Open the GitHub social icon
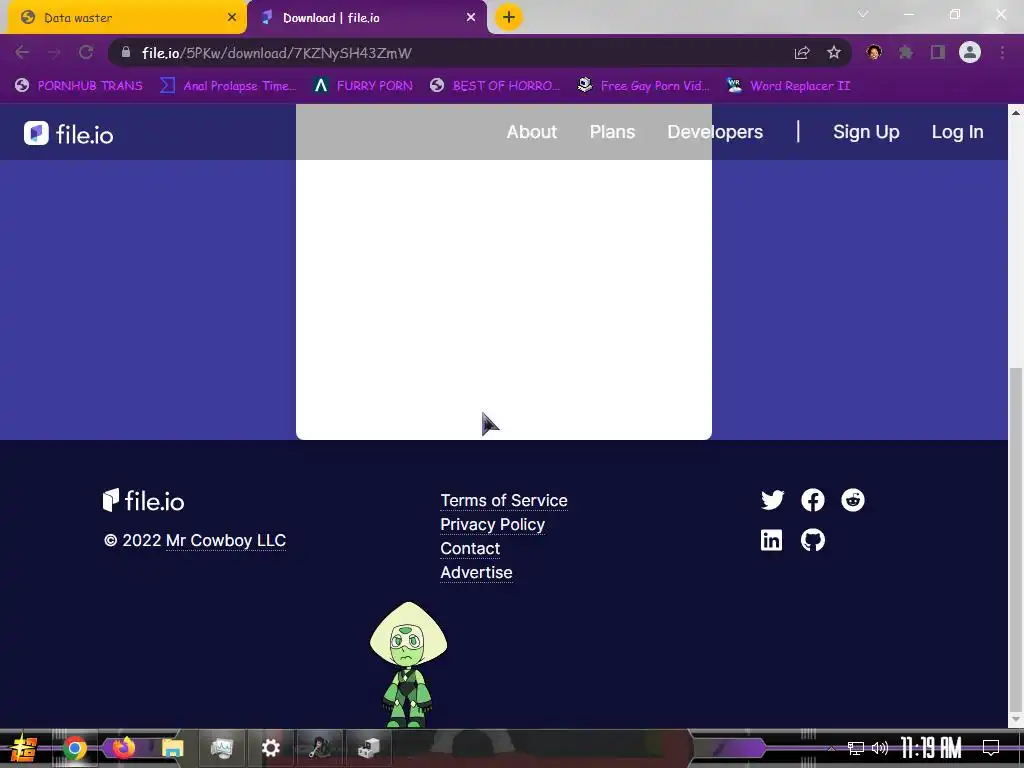This screenshot has width=1024, height=768. pos(812,540)
